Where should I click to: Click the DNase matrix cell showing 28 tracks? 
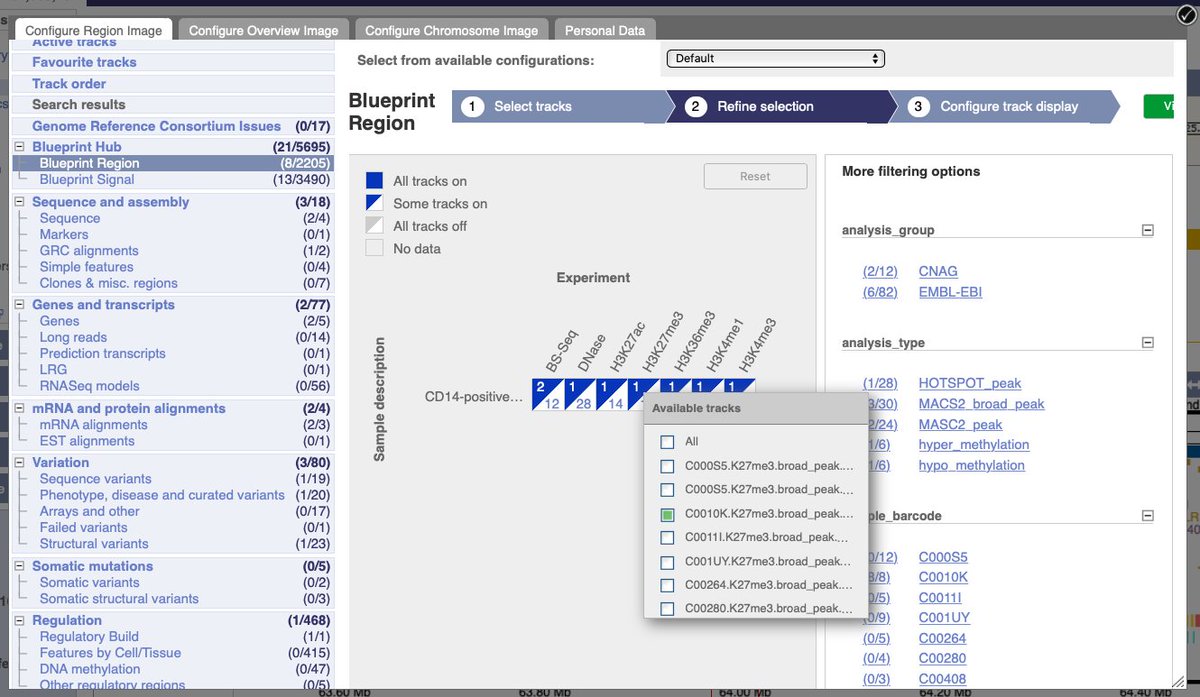click(578, 395)
